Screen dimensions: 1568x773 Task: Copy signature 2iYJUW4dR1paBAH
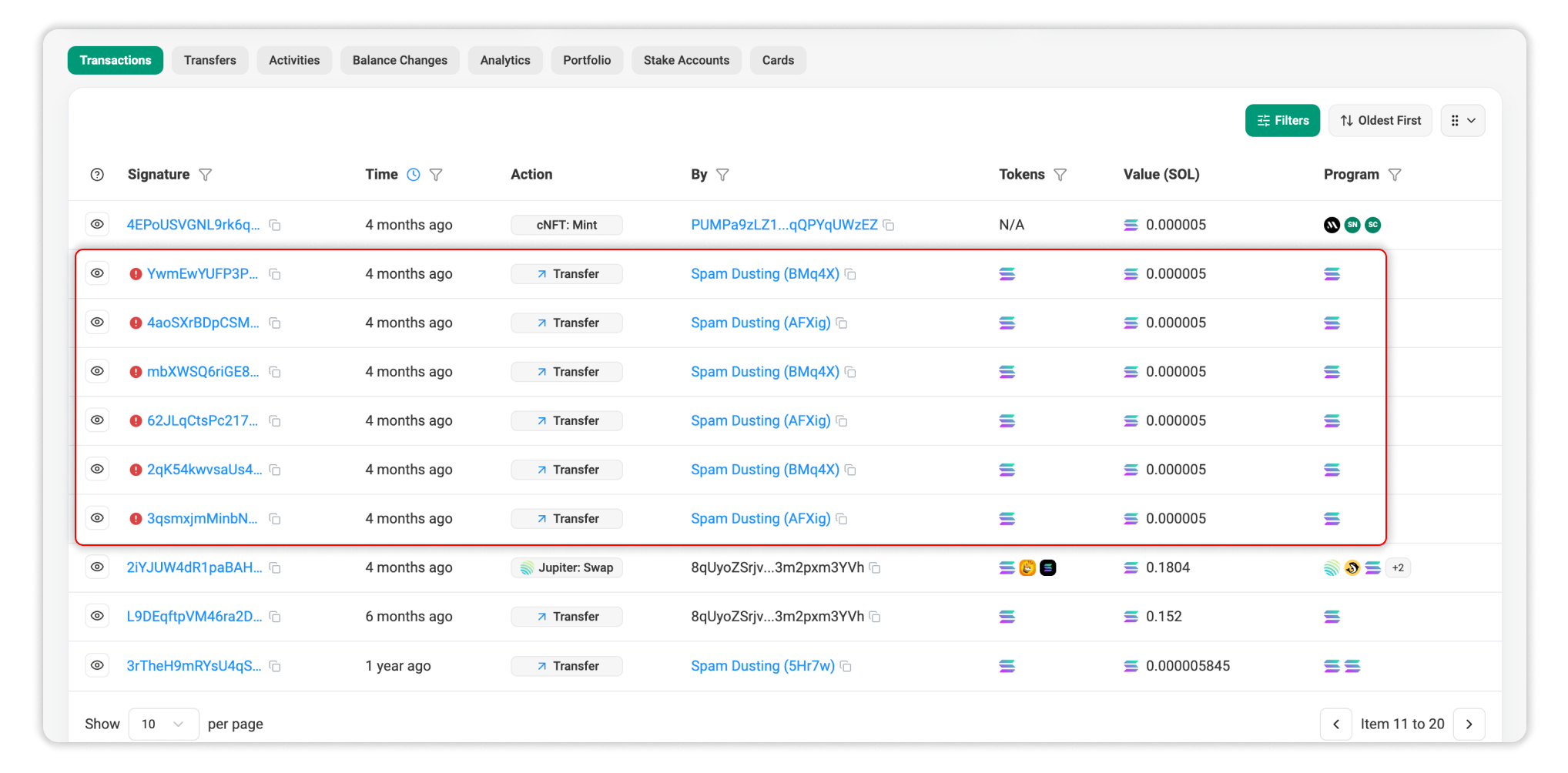[x=275, y=568]
